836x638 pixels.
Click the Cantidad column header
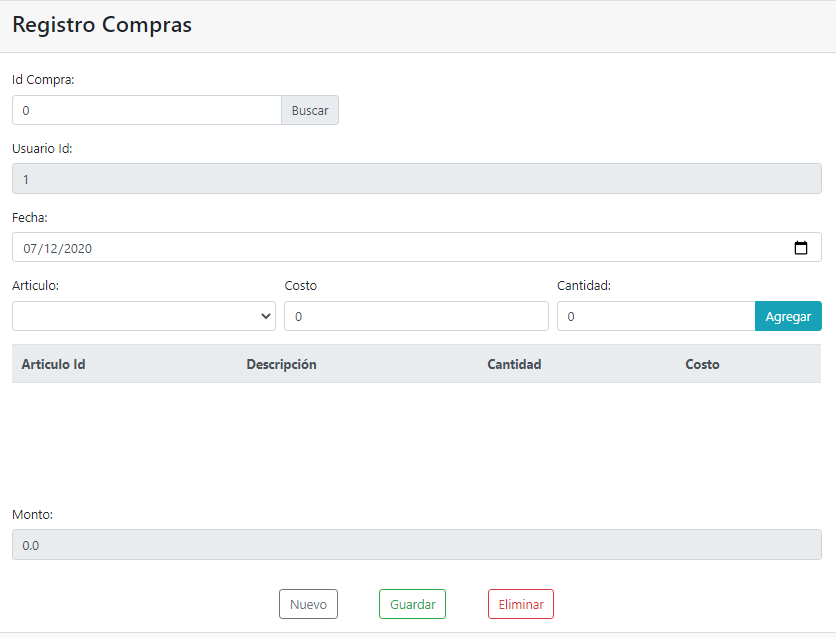pyautogui.click(x=514, y=364)
